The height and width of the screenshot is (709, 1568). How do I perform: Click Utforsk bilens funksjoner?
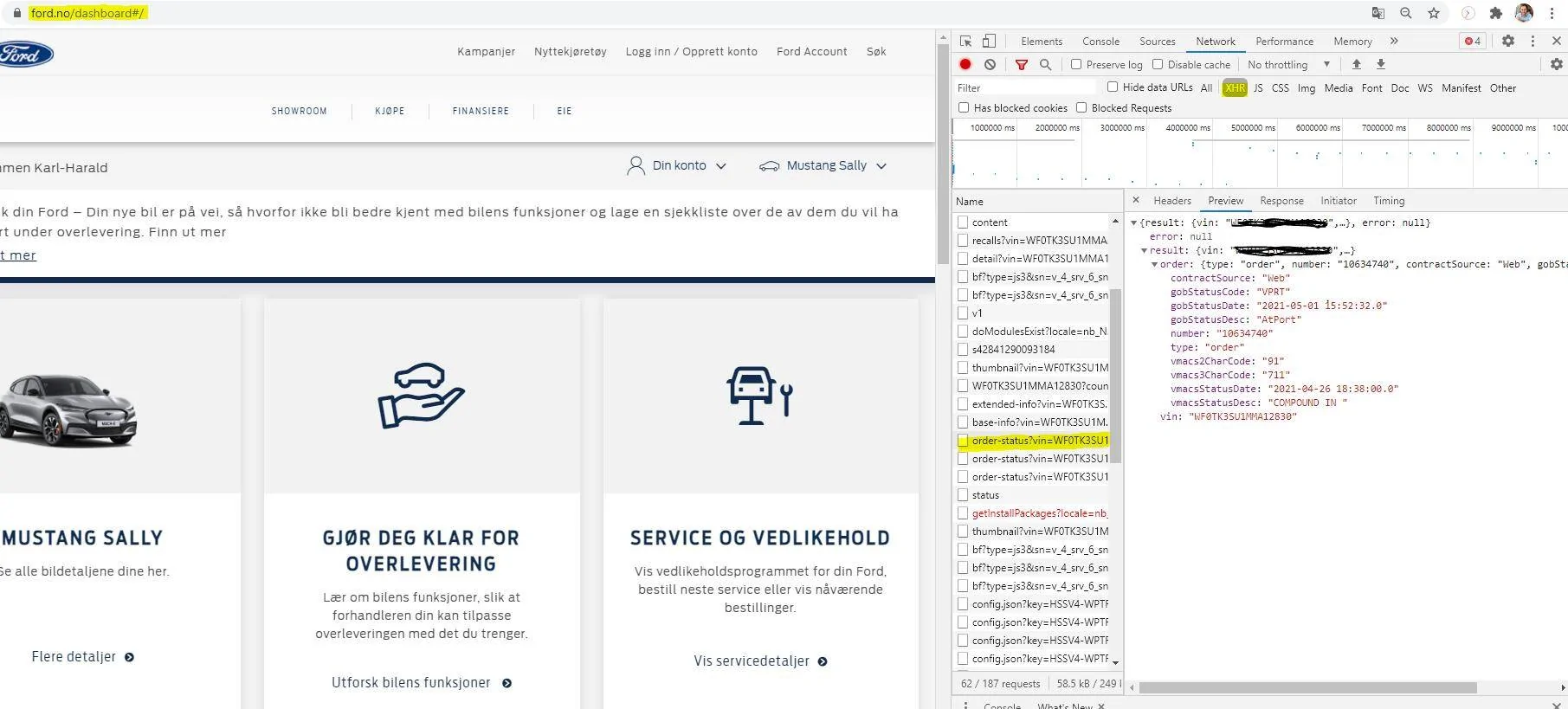422,682
